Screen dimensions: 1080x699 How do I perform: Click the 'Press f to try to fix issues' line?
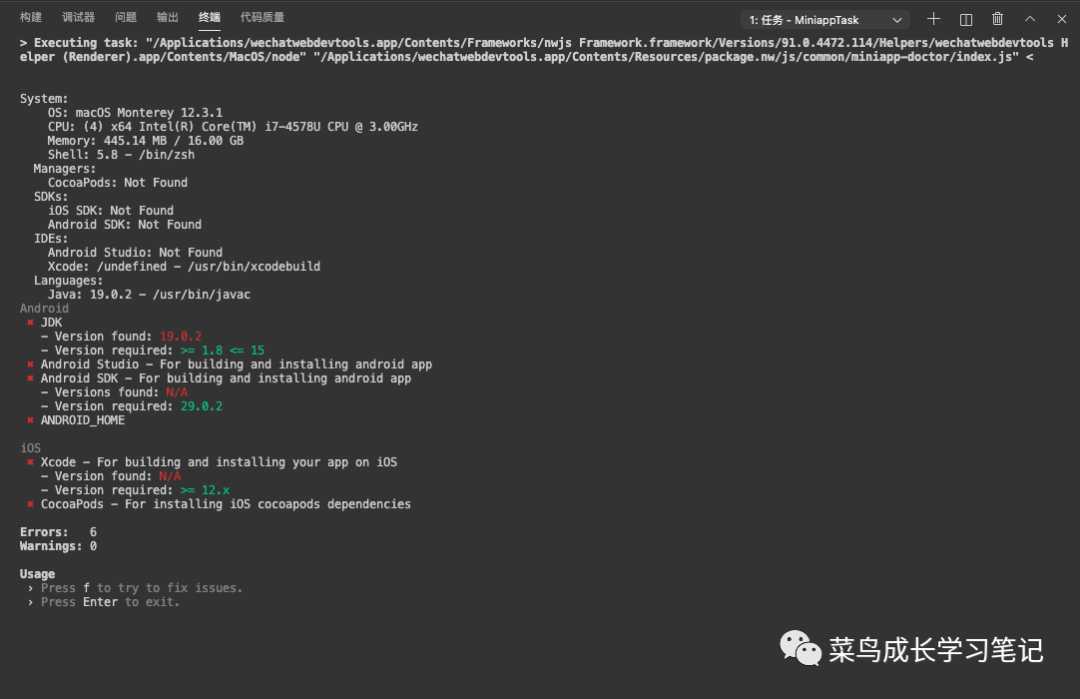click(136, 587)
